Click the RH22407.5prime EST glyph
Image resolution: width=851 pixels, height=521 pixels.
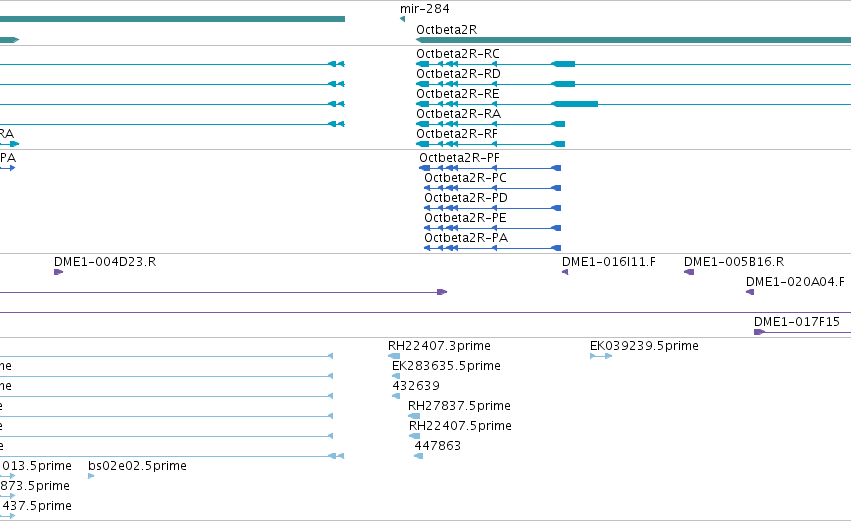pos(415,436)
